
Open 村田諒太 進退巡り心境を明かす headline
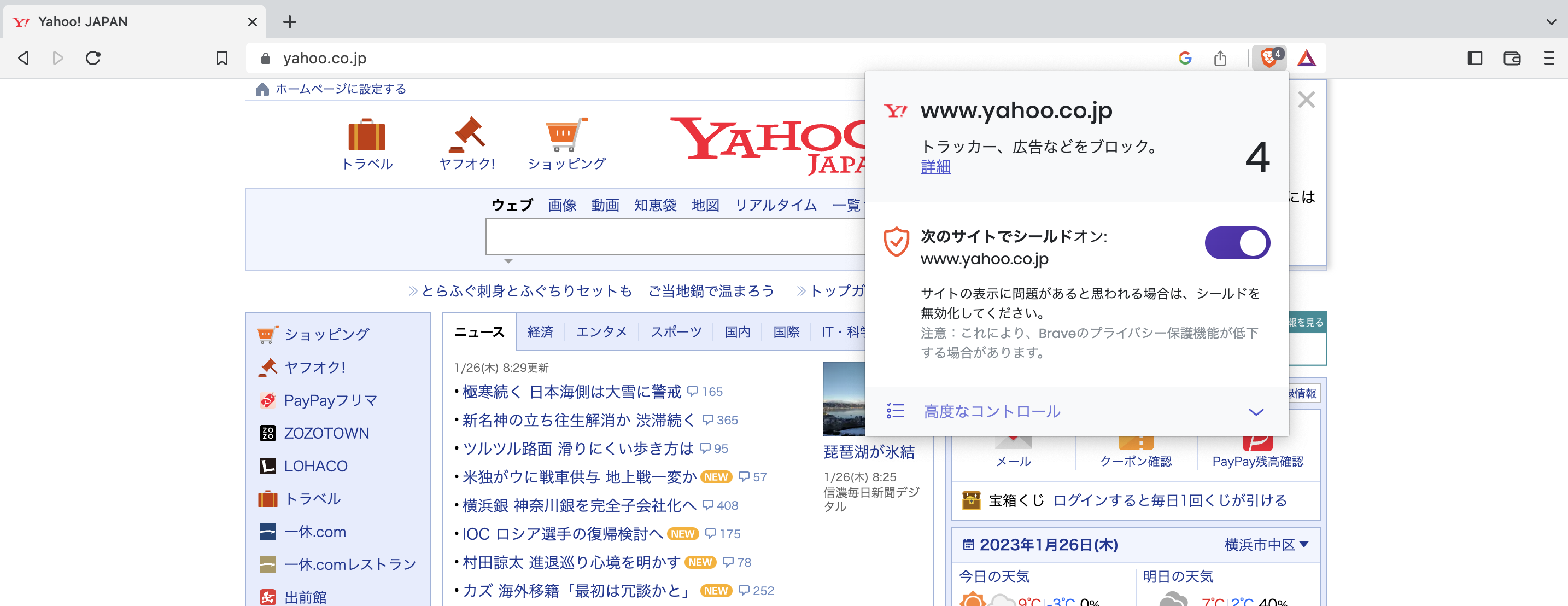point(571,562)
